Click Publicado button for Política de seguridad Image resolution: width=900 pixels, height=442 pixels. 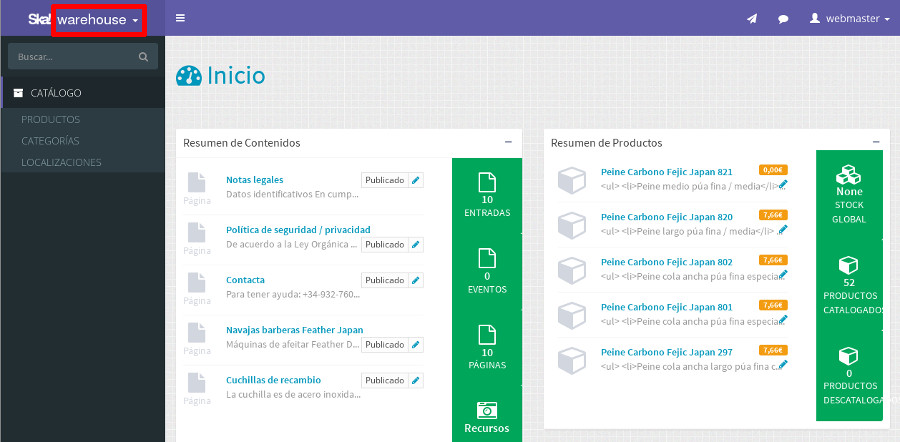385,245
